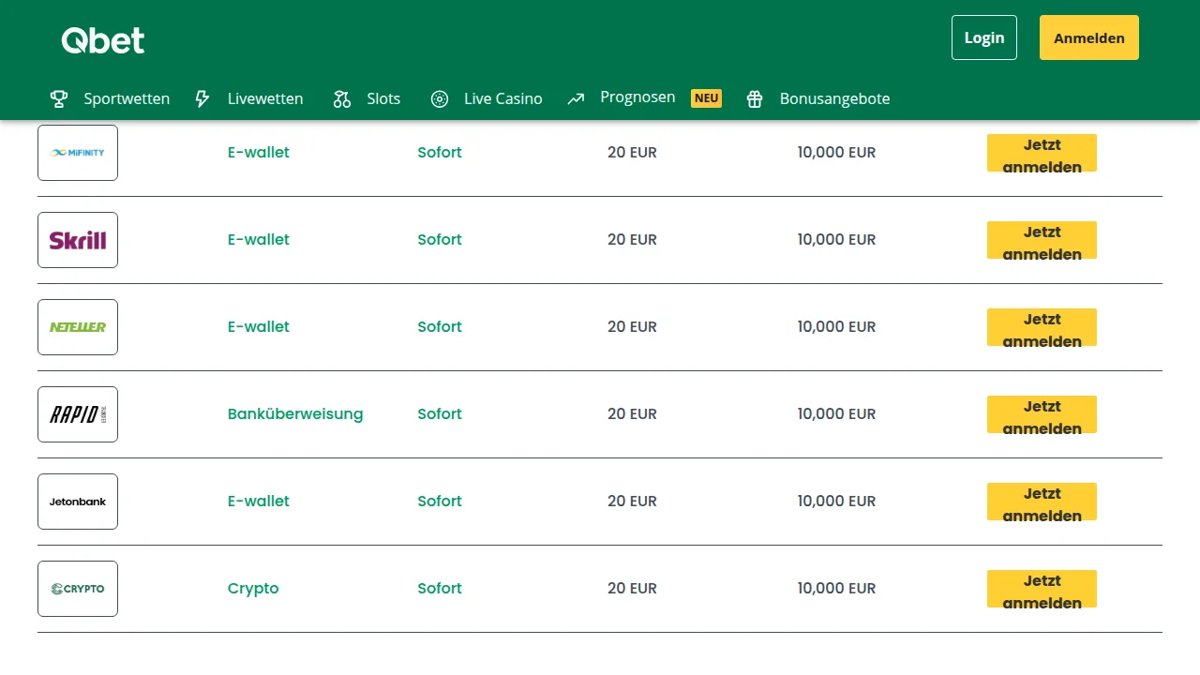Click the Bonusangebote gift icon
1200x675 pixels.
(755, 98)
